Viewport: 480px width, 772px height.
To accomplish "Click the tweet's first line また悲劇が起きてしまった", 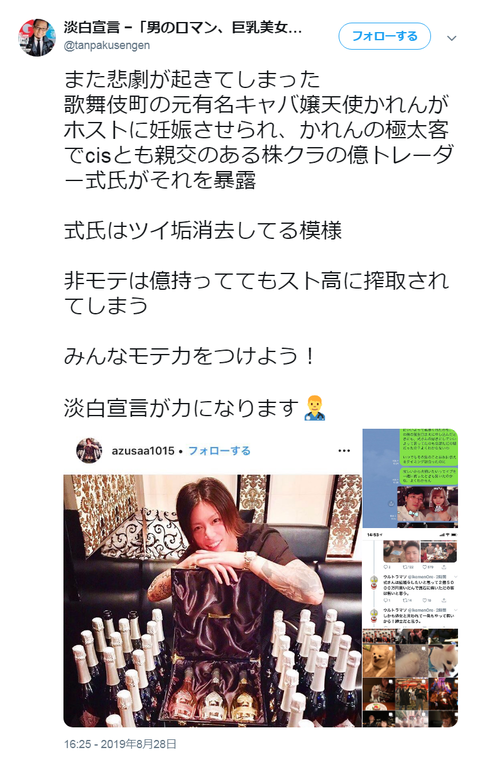I will [x=192, y=79].
